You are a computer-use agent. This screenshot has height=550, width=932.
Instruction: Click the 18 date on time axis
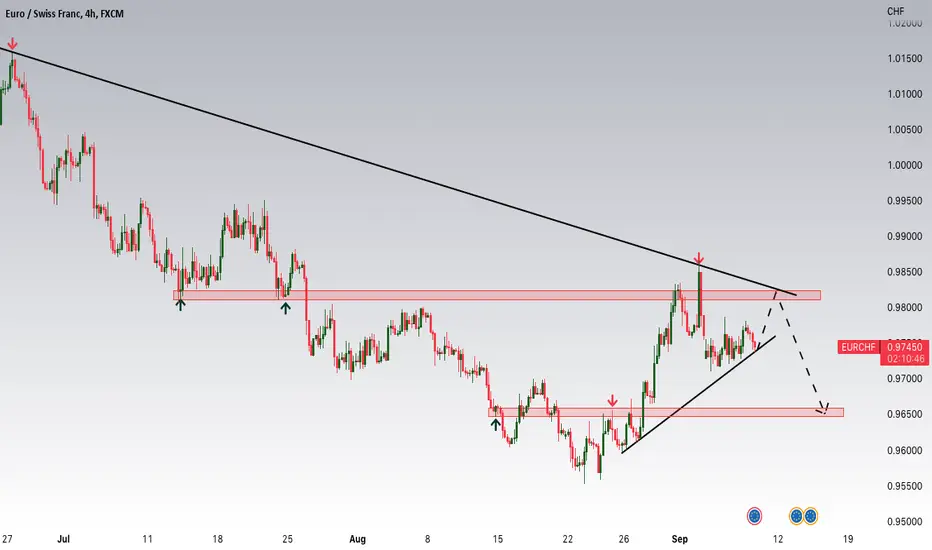click(x=218, y=539)
